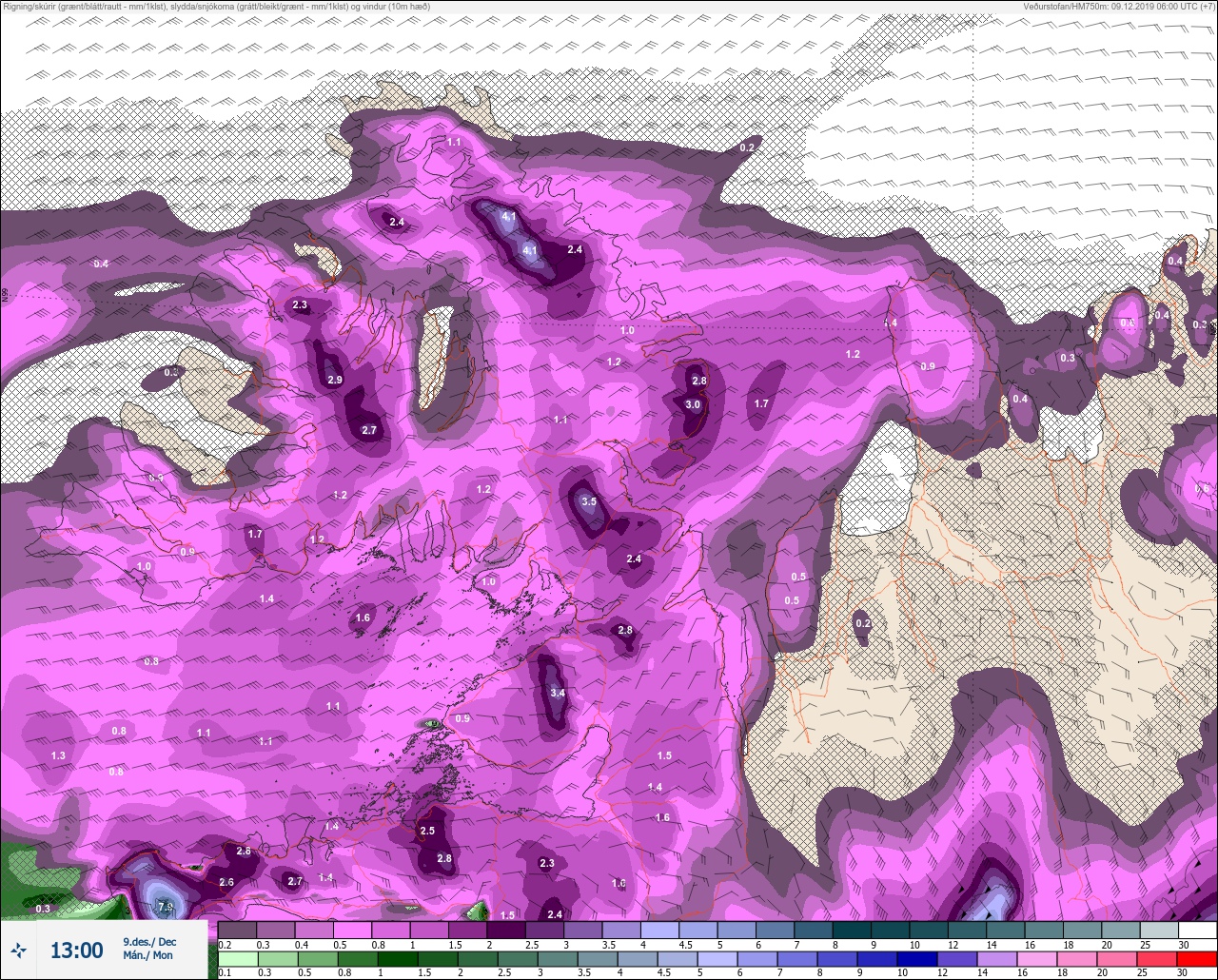1218x980 pixels.
Task: Select the 13:00 forecast time label
Action: tap(76, 950)
